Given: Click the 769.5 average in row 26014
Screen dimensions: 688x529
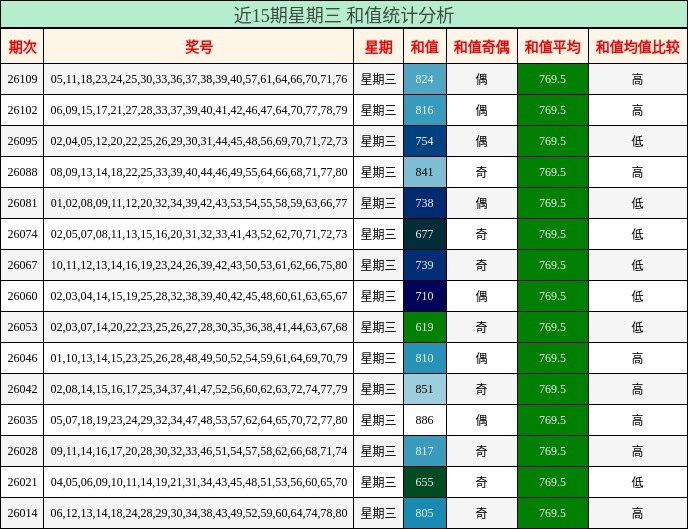Looking at the screenshot, I should 553,513.
